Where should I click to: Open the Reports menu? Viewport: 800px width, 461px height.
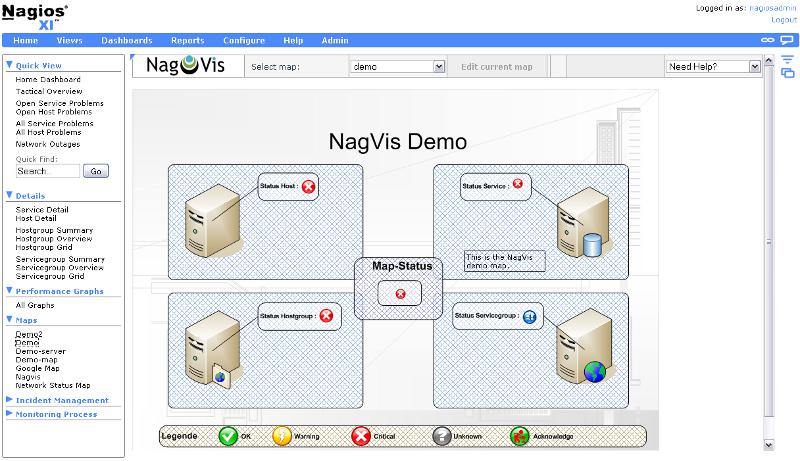188,40
